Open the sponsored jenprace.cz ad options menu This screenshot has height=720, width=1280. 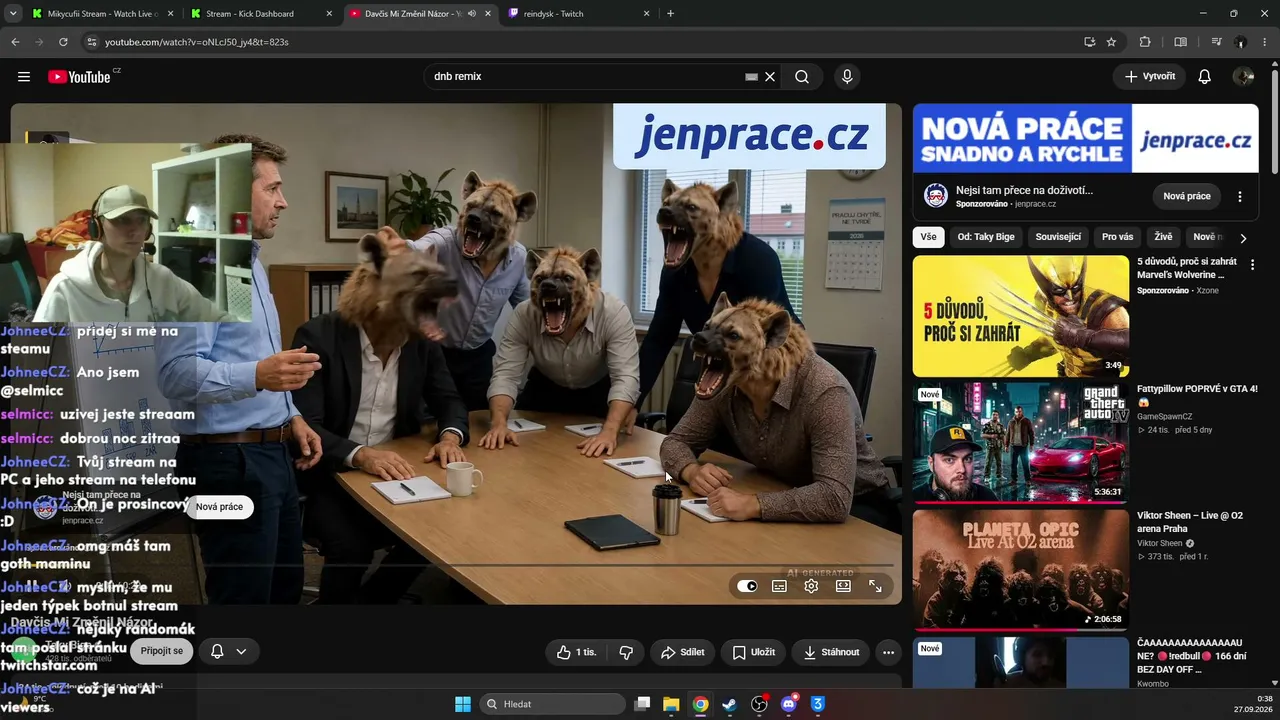pyautogui.click(x=1240, y=196)
